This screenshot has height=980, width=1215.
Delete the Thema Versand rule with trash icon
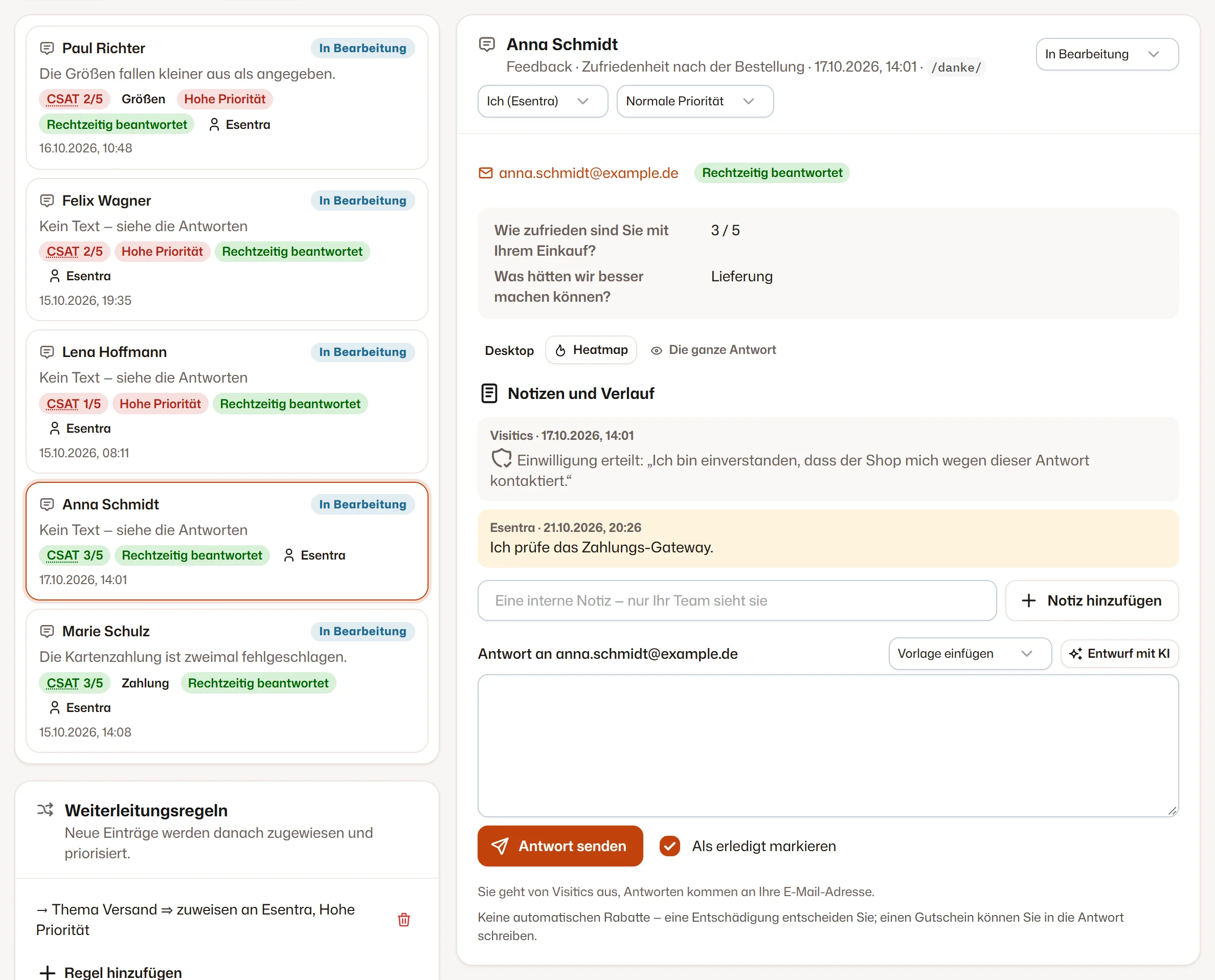point(404,920)
